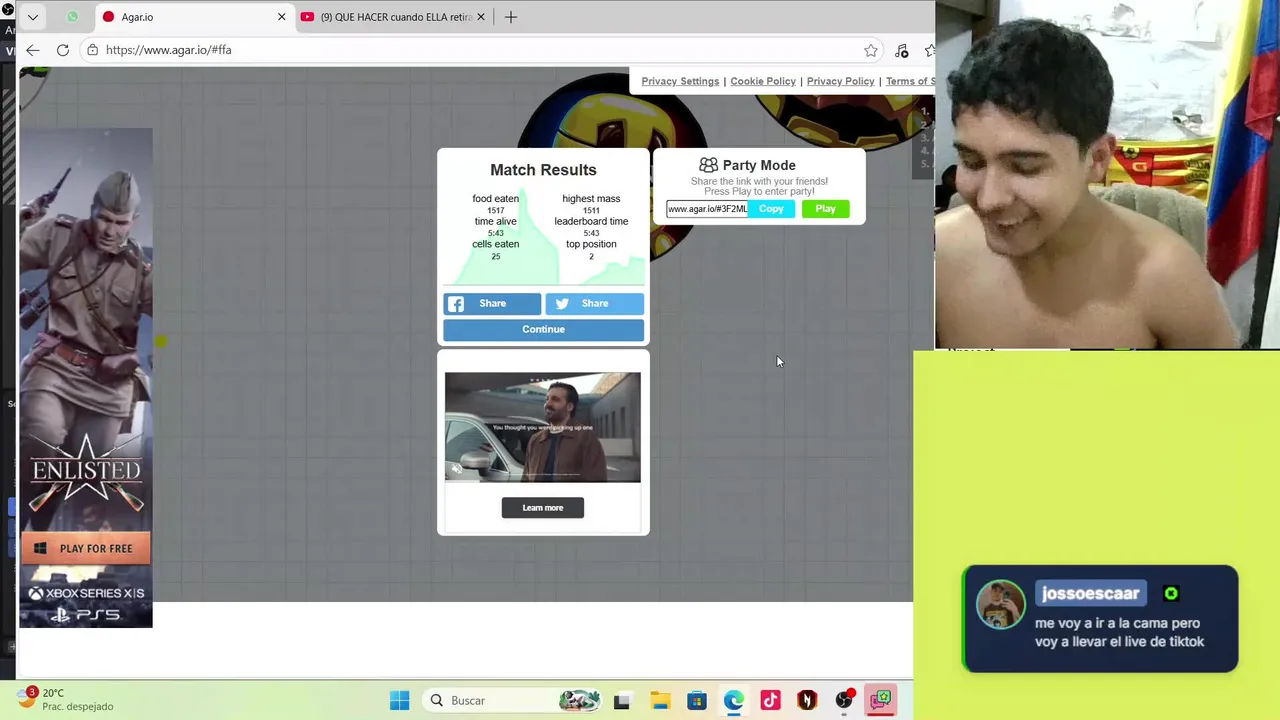Screen dimensions: 1280x720
Task: Click the green badge beside jossoescaar
Action: pyautogui.click(x=1171, y=594)
